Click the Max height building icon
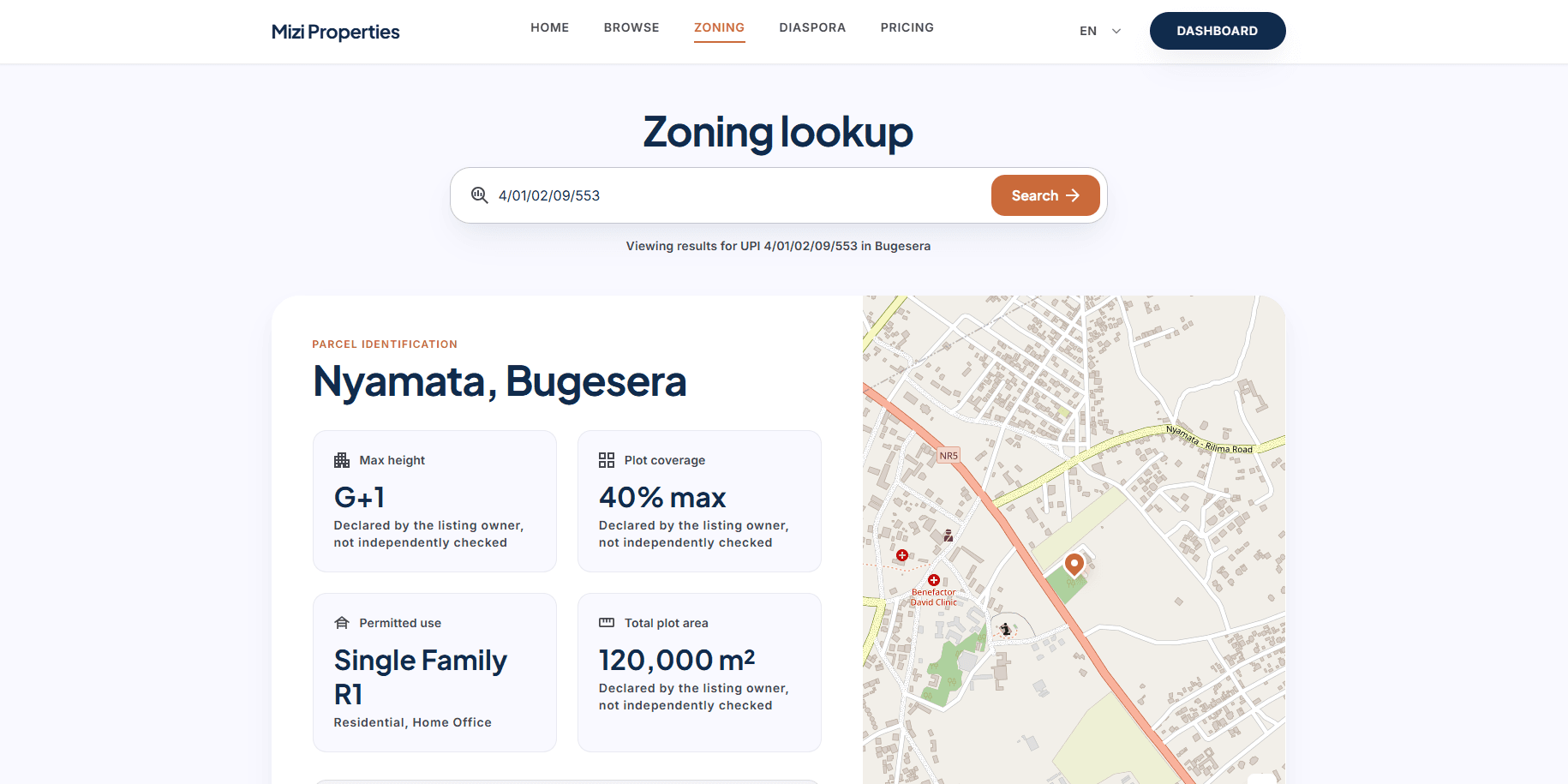This screenshot has height=784, width=1568. tap(342, 460)
